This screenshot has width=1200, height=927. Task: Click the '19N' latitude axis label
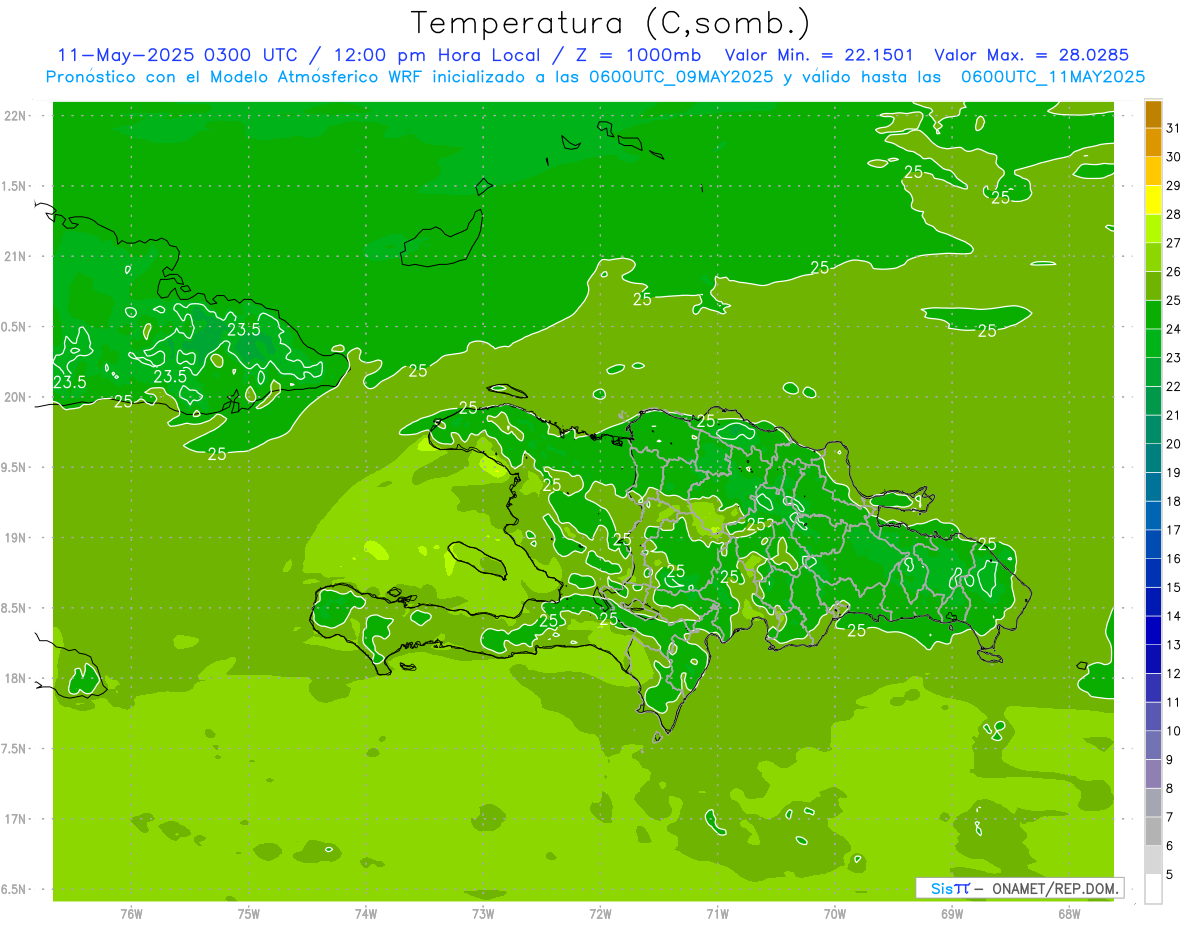pyautogui.click(x=15, y=538)
